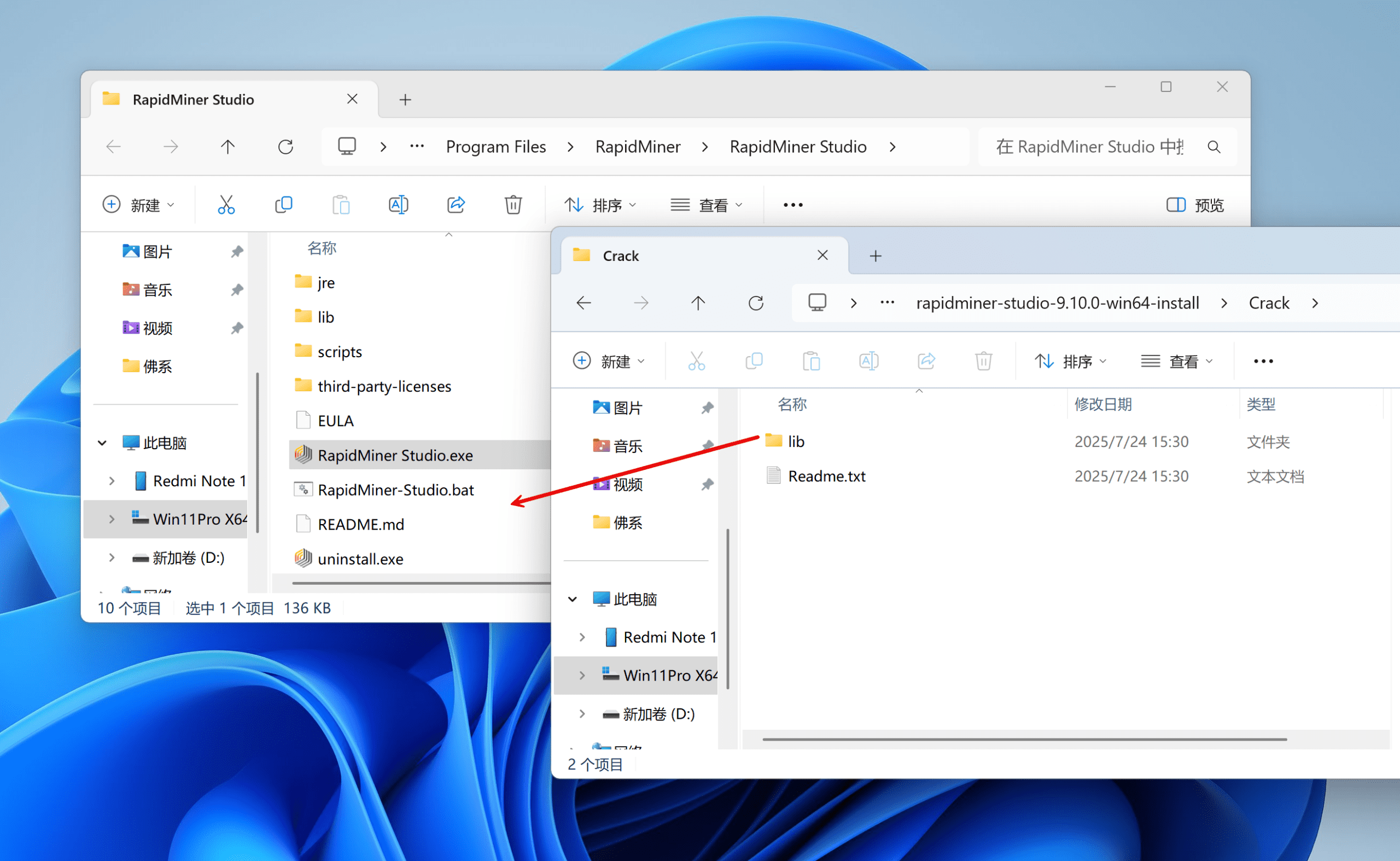Select the RapidMiner Studio tab
Image resolution: width=1400 pixels, height=861 pixels.
194,100
